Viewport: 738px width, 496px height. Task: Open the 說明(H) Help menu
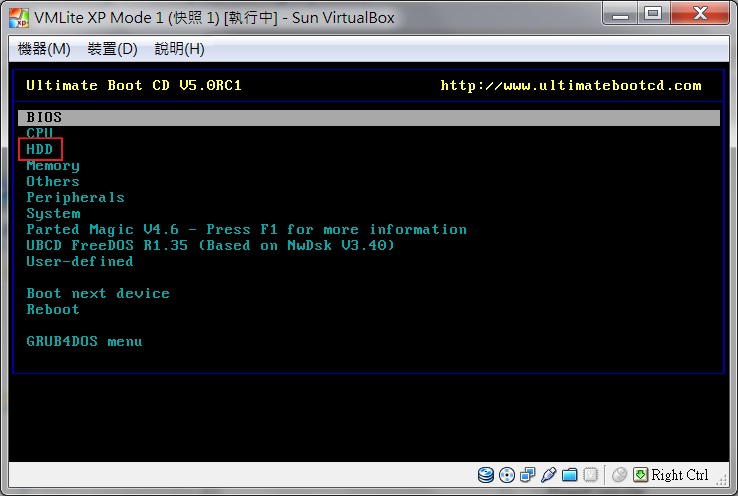point(179,49)
